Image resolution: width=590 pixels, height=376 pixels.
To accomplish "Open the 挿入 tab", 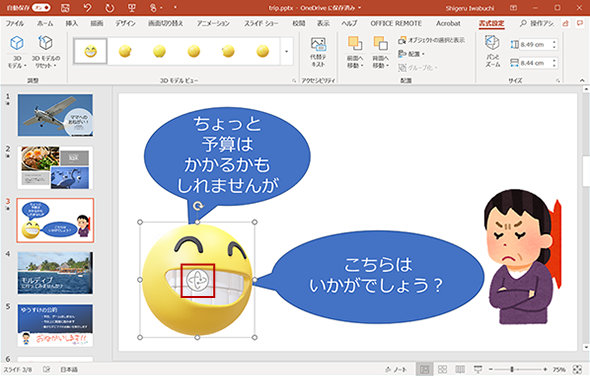I will click(x=72, y=23).
